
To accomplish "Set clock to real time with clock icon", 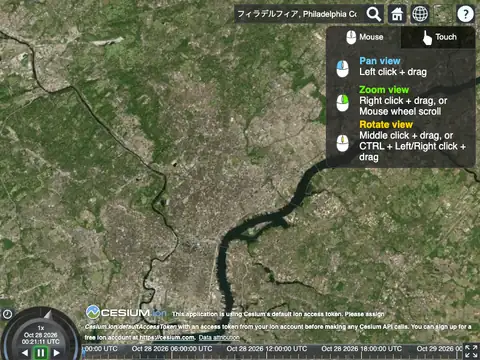I will click(7, 314).
